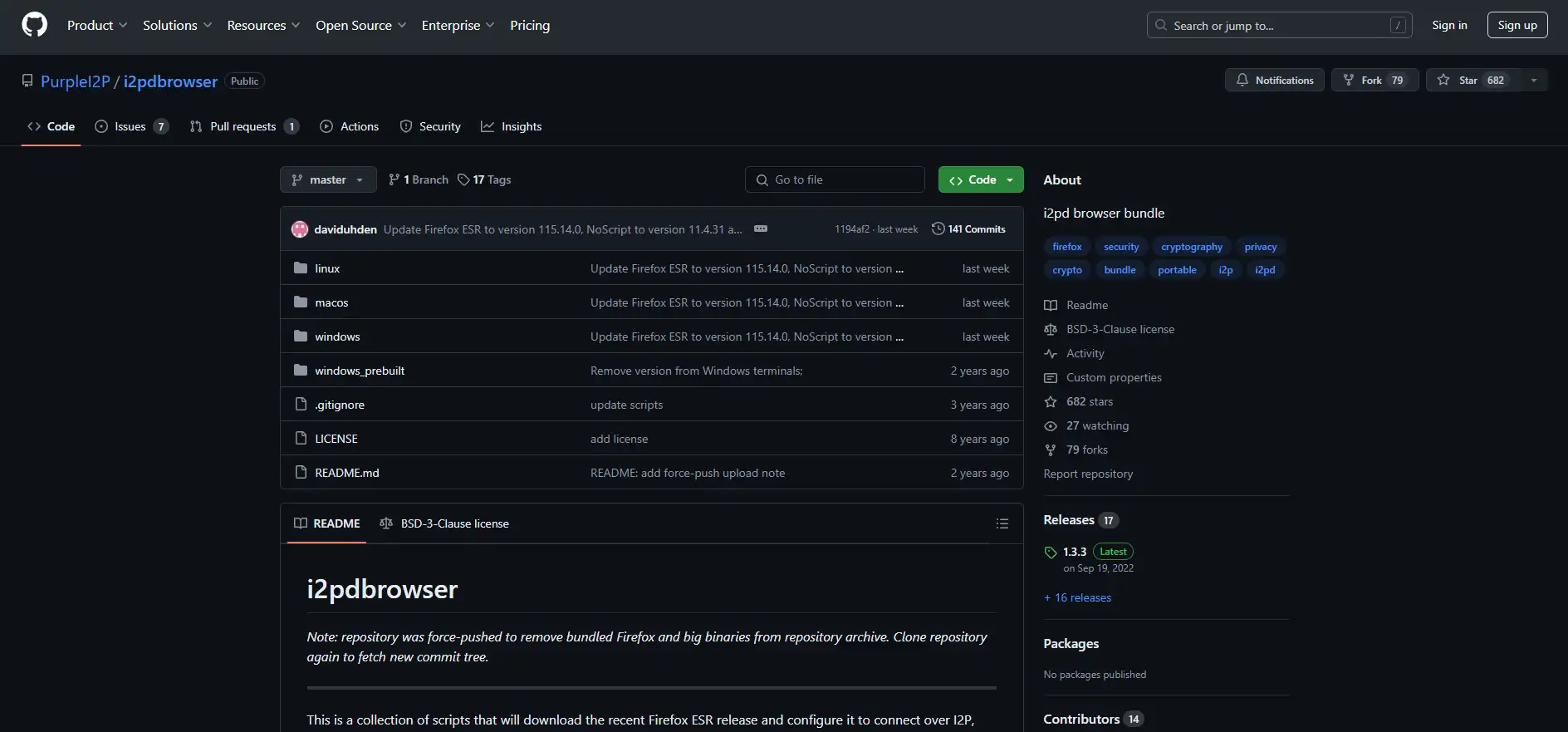Open the green Code dropdown button
This screenshot has width=1568, height=732.
tap(981, 179)
